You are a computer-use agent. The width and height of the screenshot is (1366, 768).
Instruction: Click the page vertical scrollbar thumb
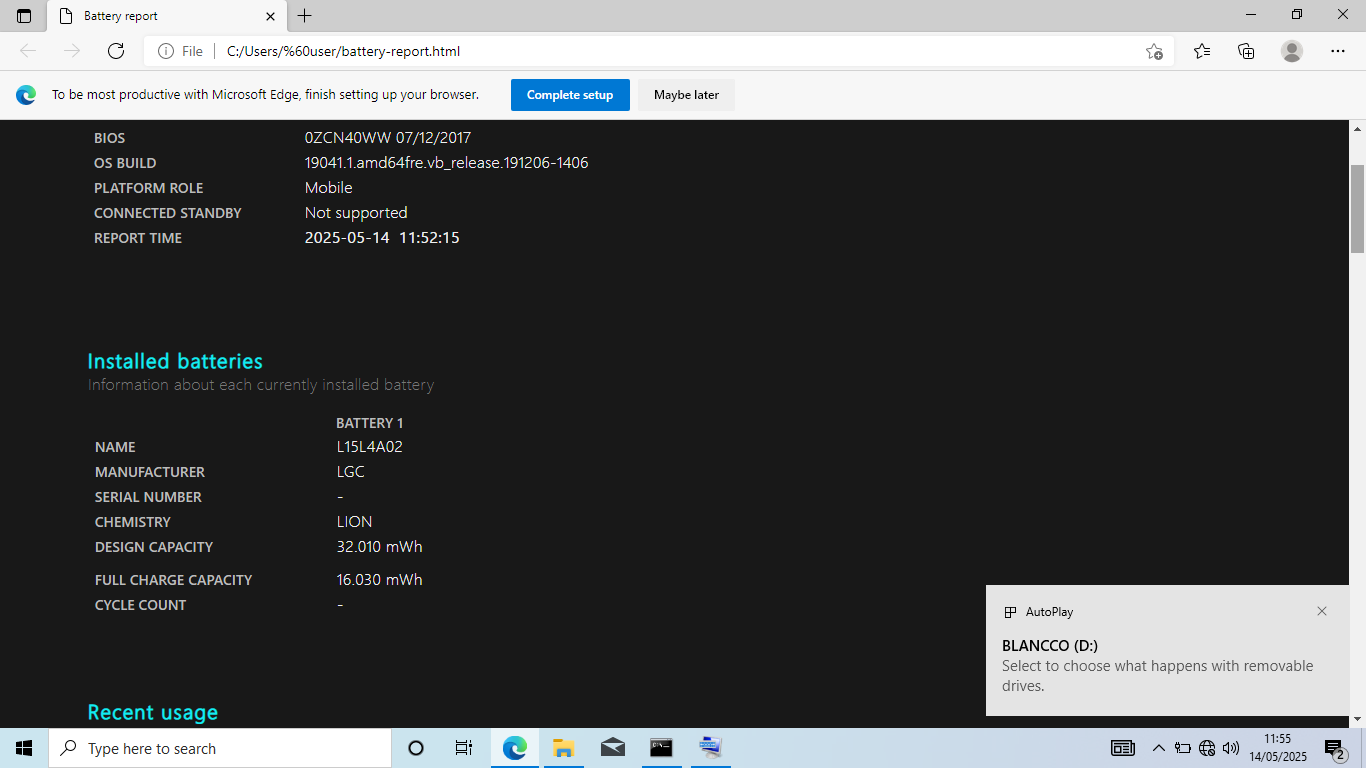tap(1358, 209)
